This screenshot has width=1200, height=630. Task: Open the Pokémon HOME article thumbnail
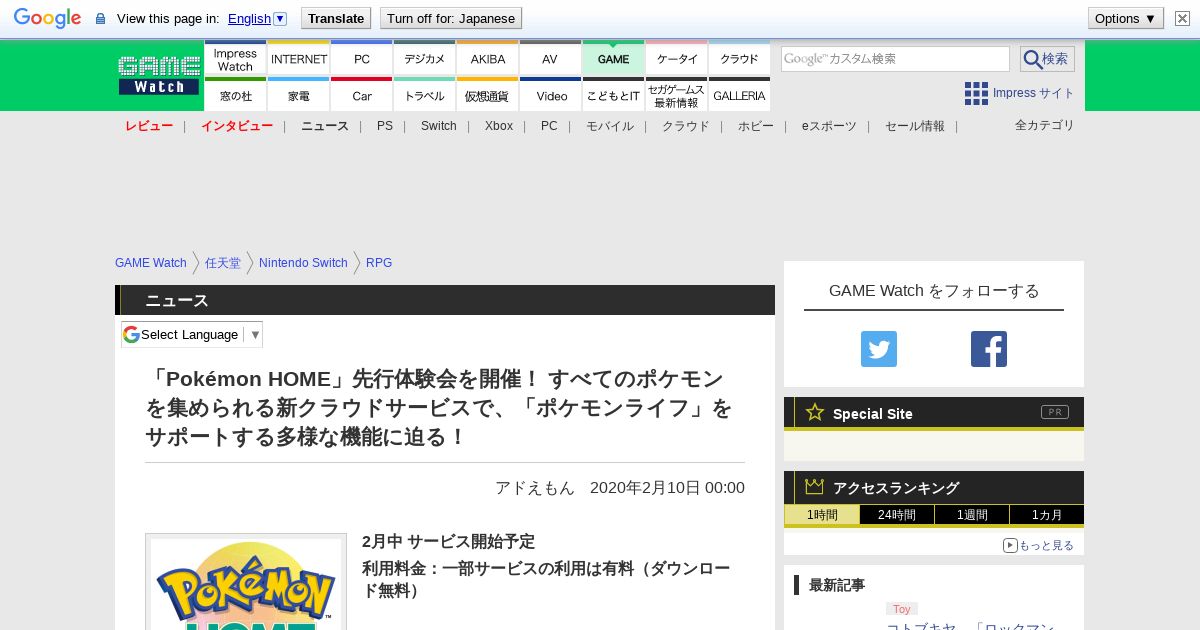pyautogui.click(x=246, y=582)
